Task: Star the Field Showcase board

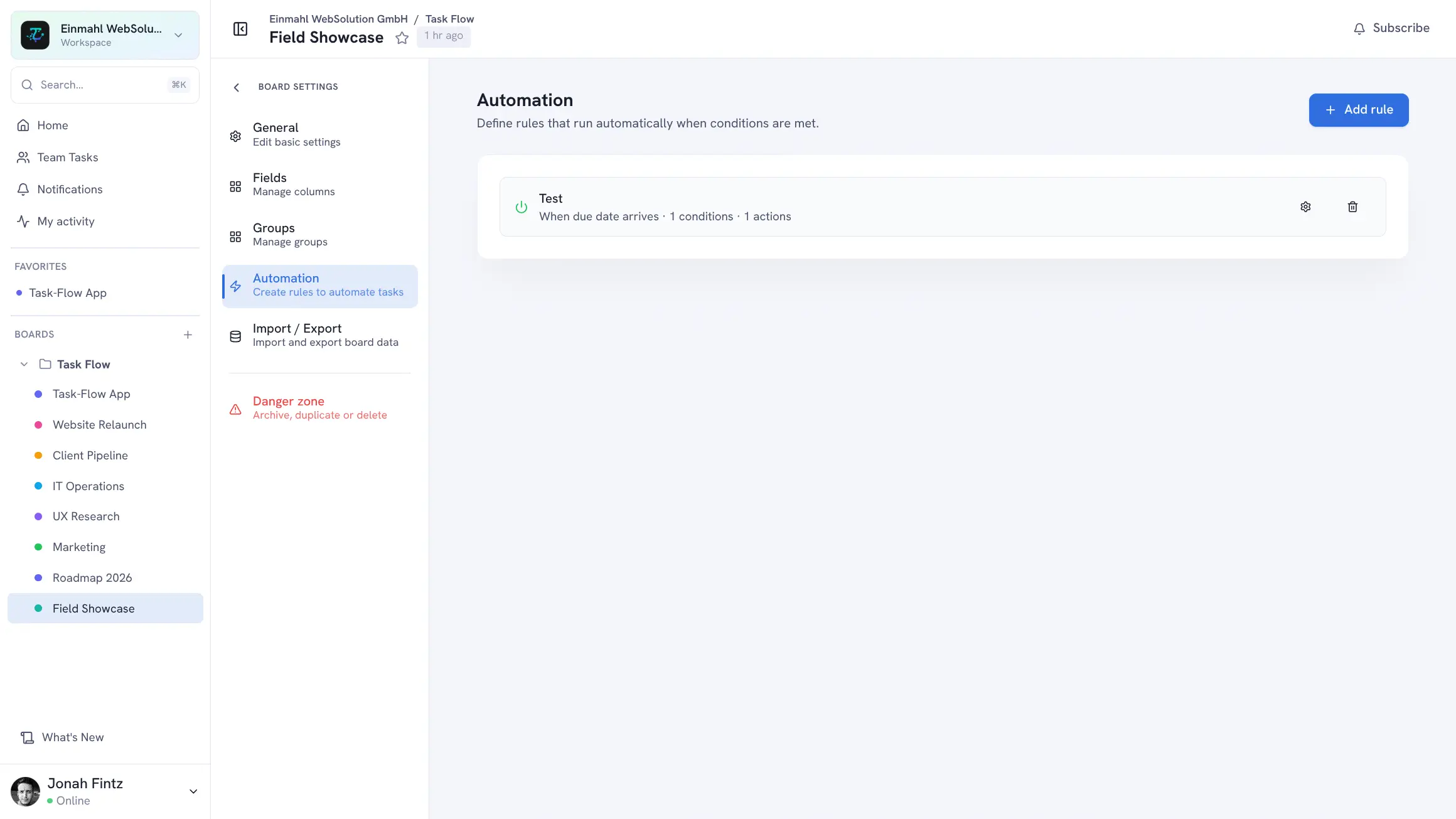Action: [402, 38]
